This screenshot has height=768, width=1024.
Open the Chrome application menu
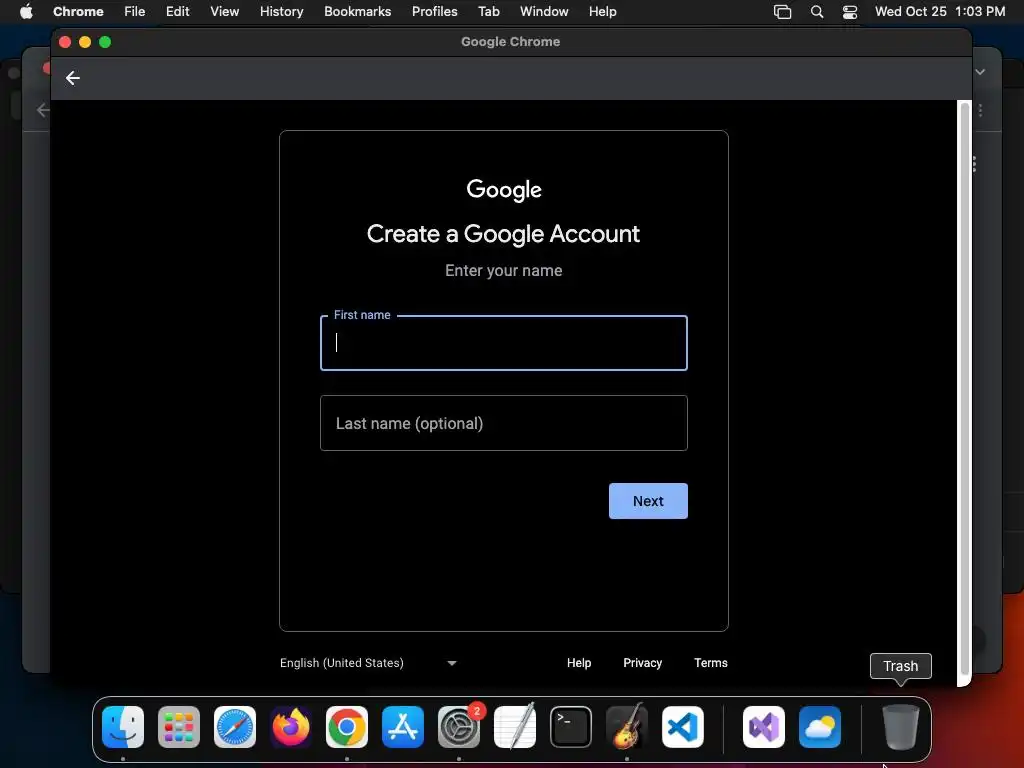(x=78, y=11)
